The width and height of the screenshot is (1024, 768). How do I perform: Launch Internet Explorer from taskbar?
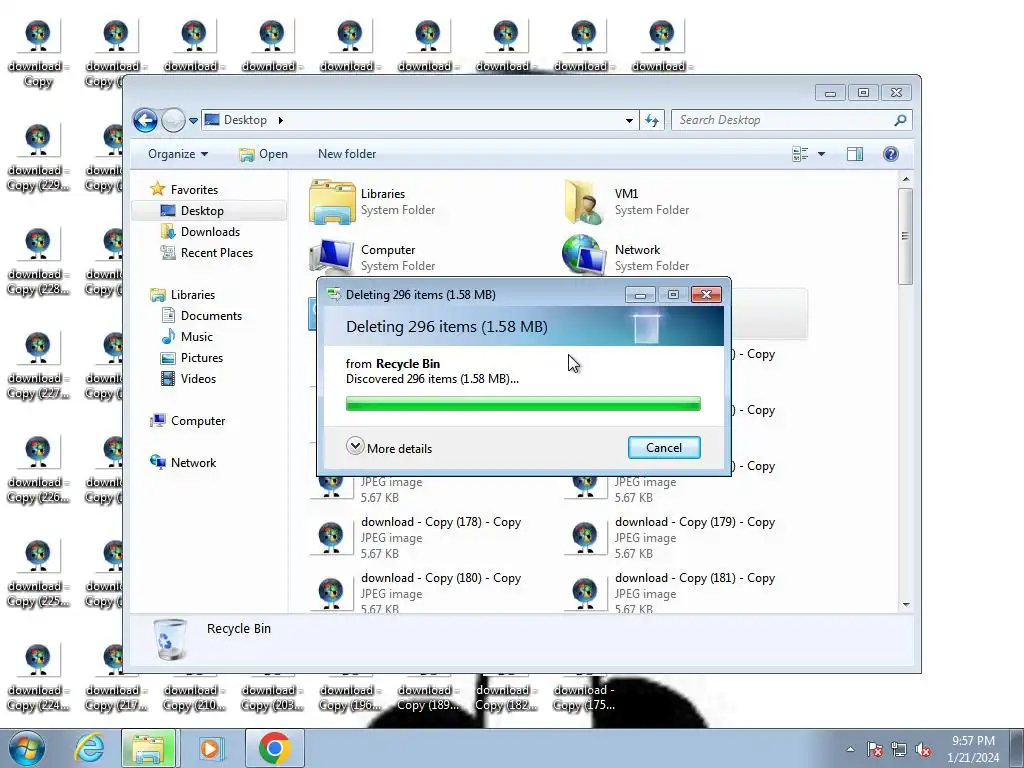pyautogui.click(x=89, y=748)
